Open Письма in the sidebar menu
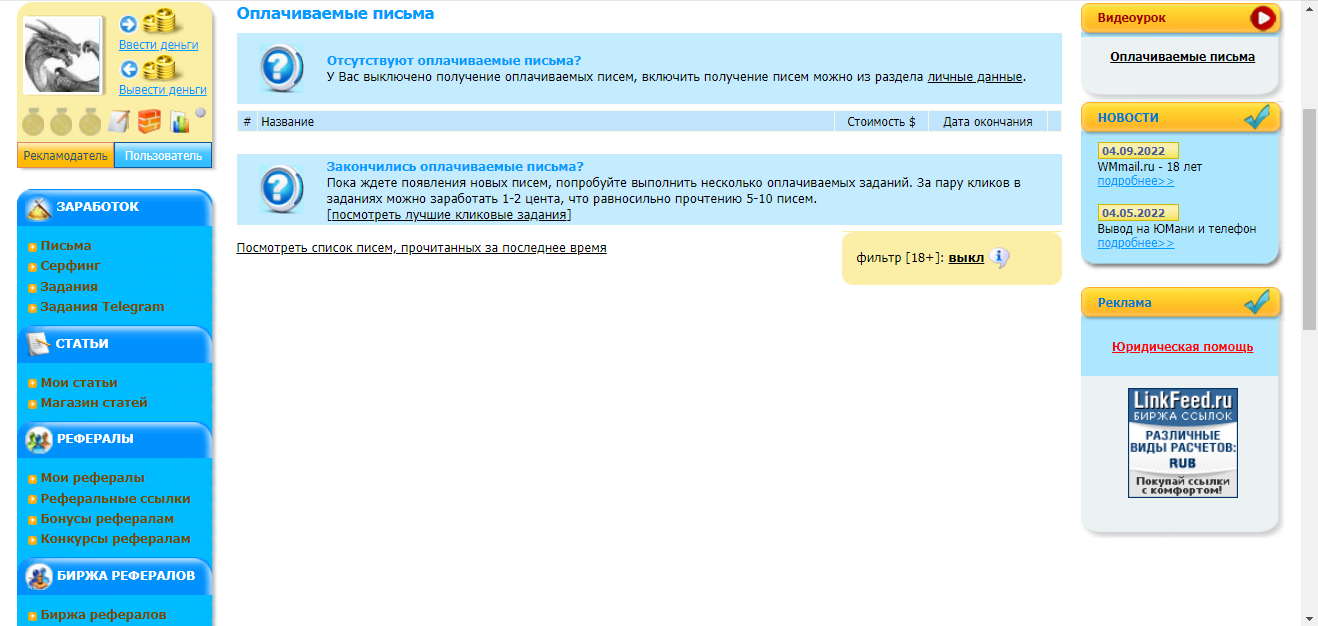Image resolution: width=1318 pixels, height=626 pixels. (x=66, y=246)
